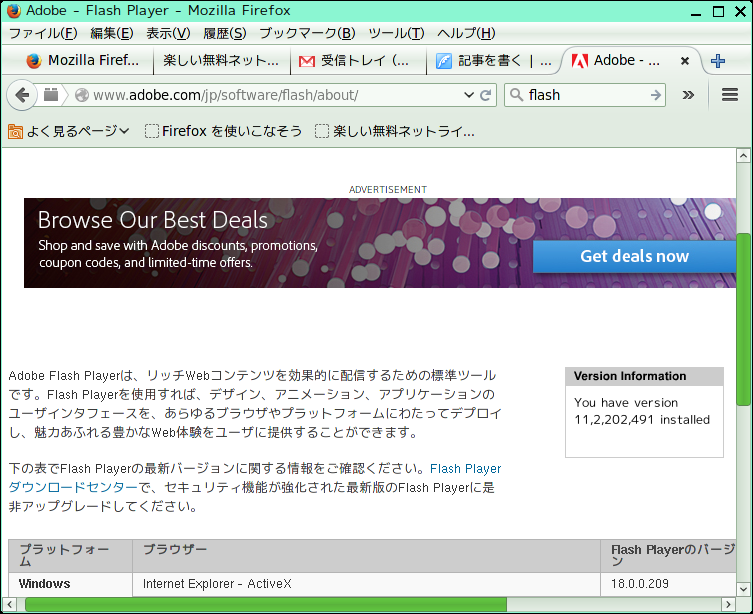Viewport: 753px width, 614px height.
Task: Submit search with the arrow icon
Action: 656,95
